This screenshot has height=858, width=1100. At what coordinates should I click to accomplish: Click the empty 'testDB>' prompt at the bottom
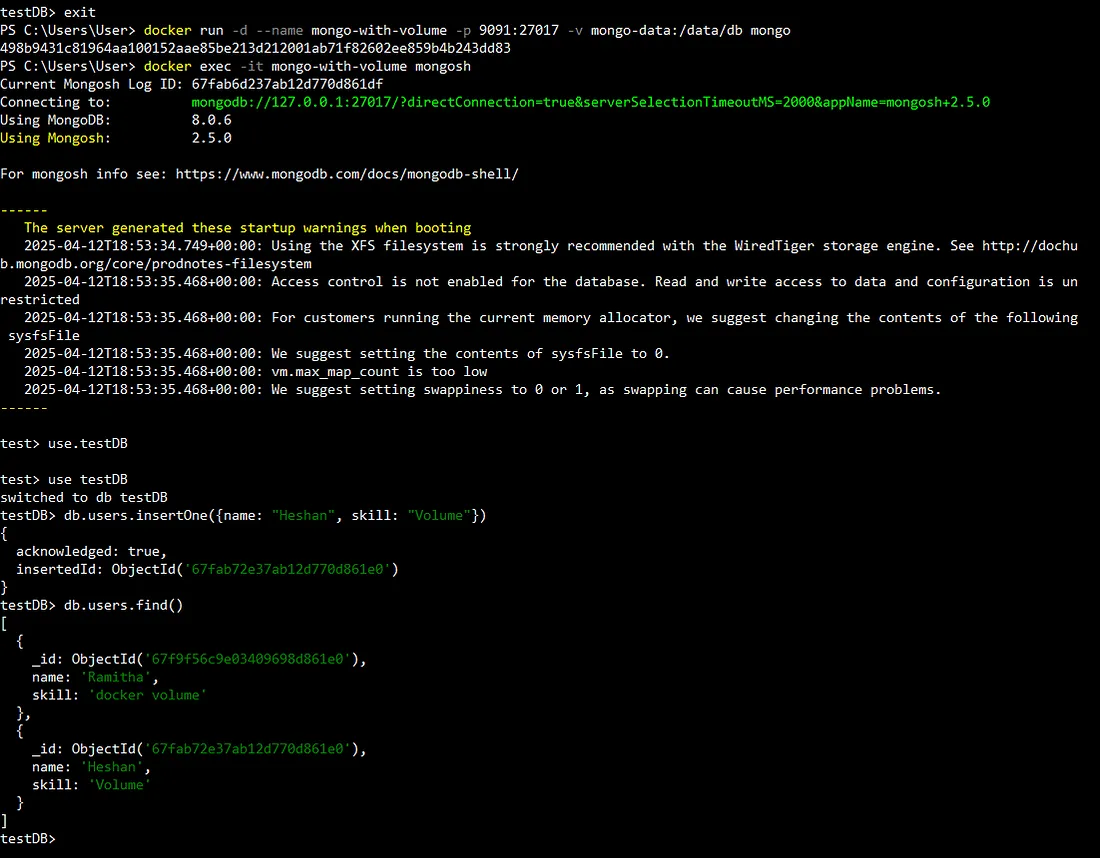point(28,838)
